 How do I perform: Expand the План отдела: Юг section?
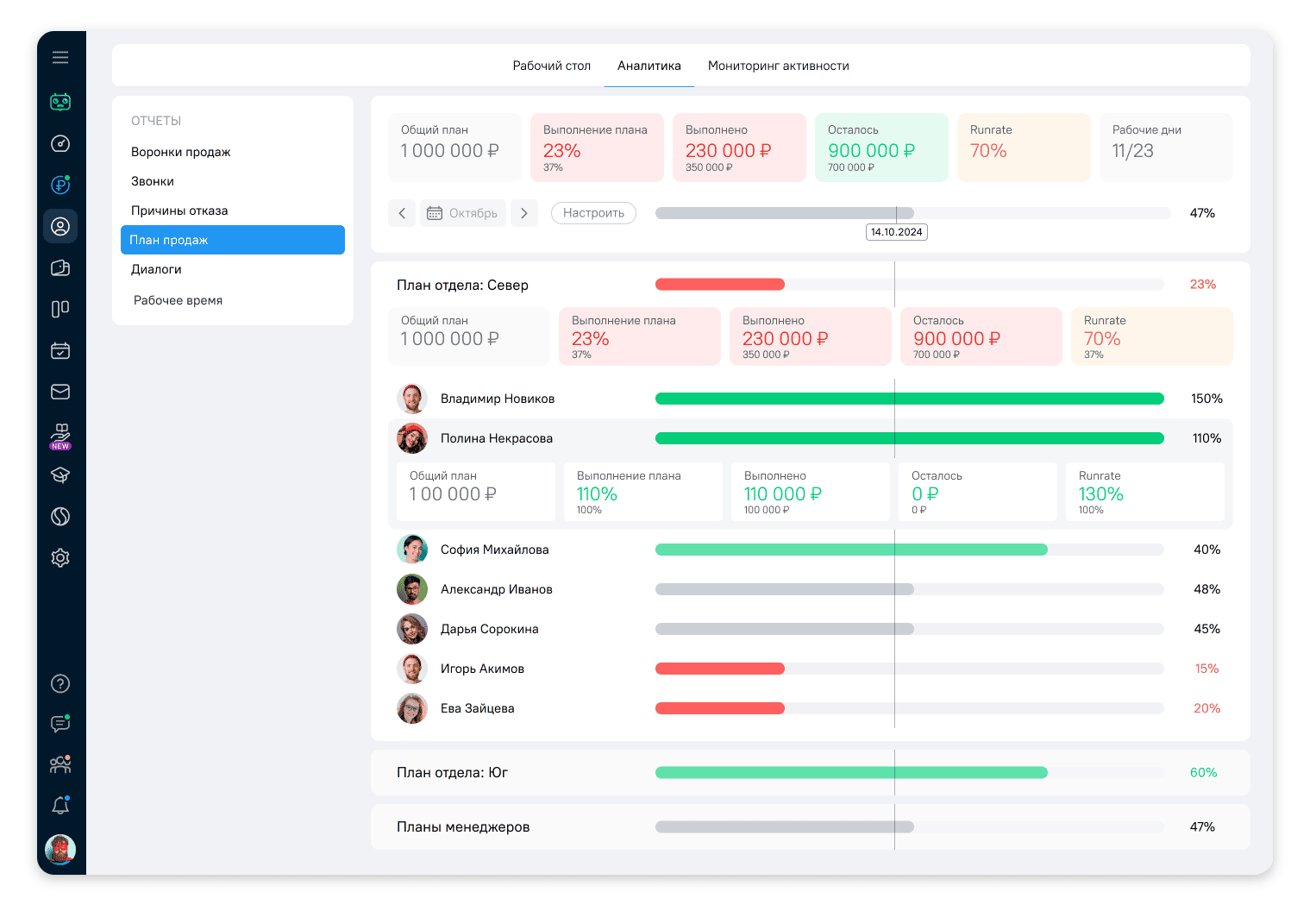(x=452, y=773)
